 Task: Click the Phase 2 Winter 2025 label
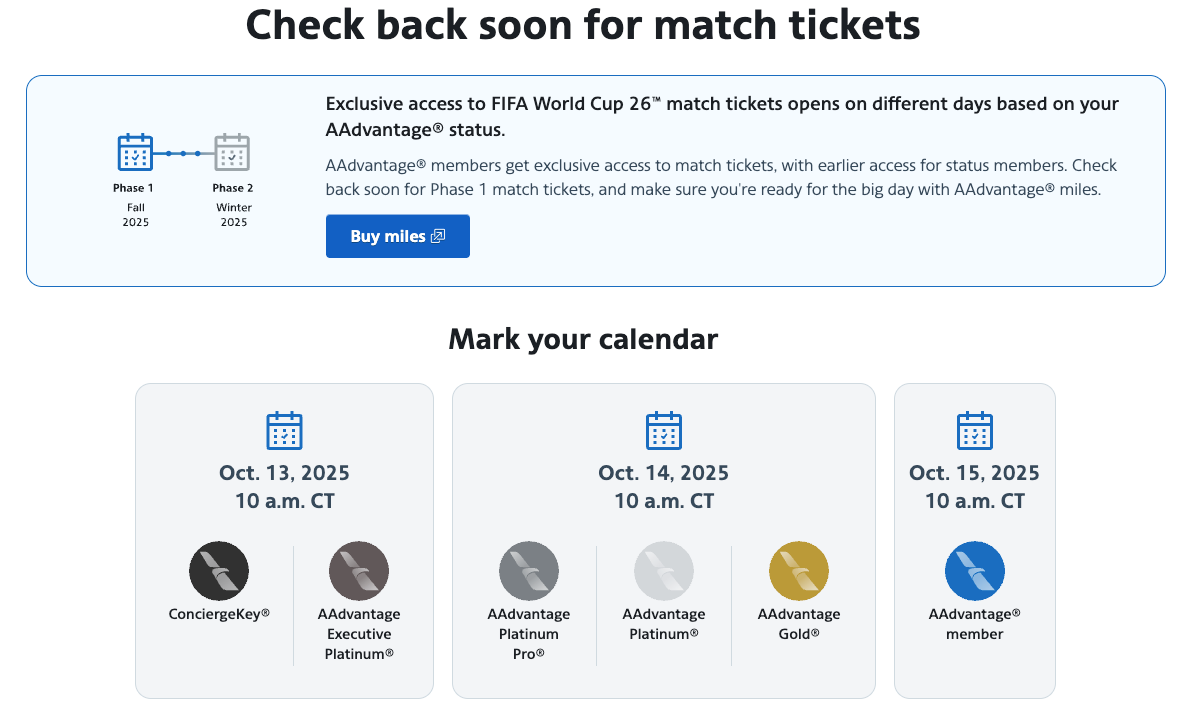[x=233, y=205]
